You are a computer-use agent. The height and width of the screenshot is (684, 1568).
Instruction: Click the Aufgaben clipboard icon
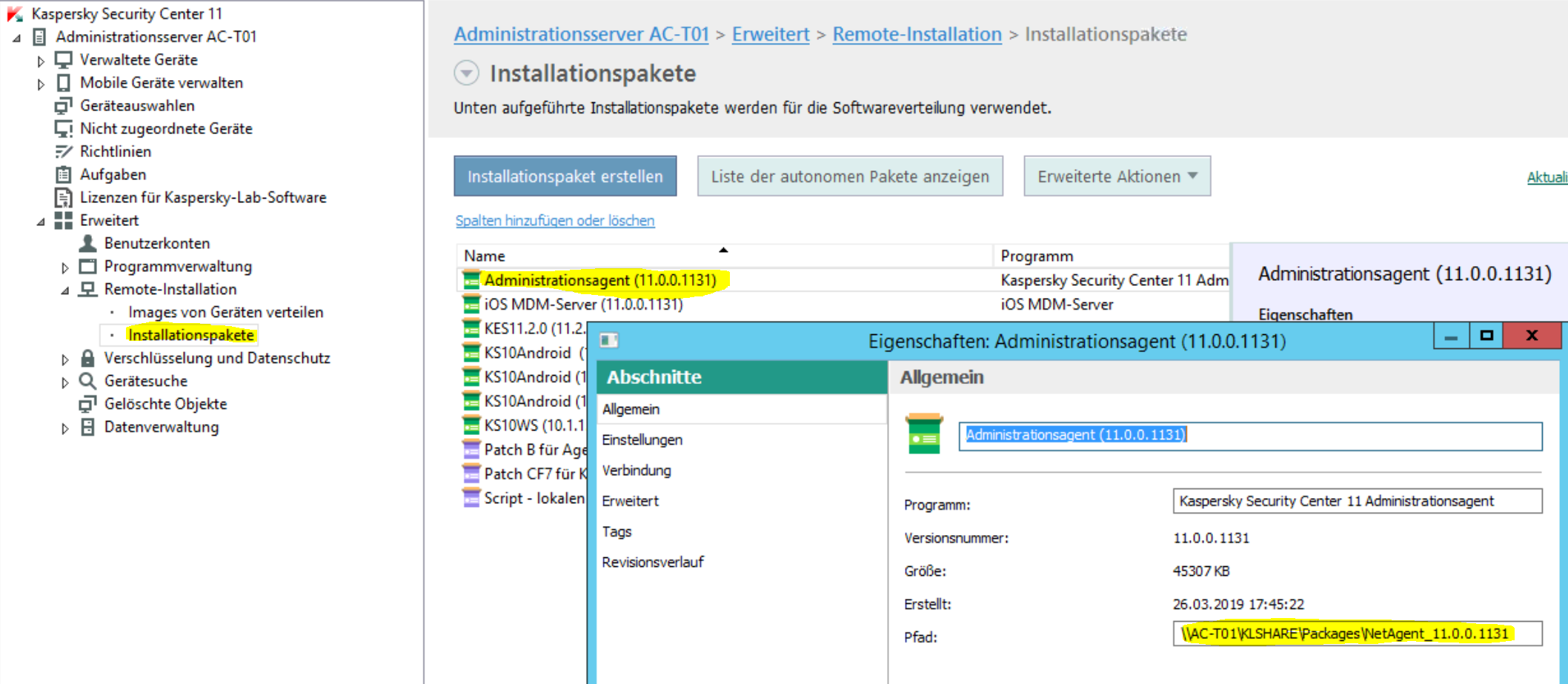pyautogui.click(x=64, y=174)
